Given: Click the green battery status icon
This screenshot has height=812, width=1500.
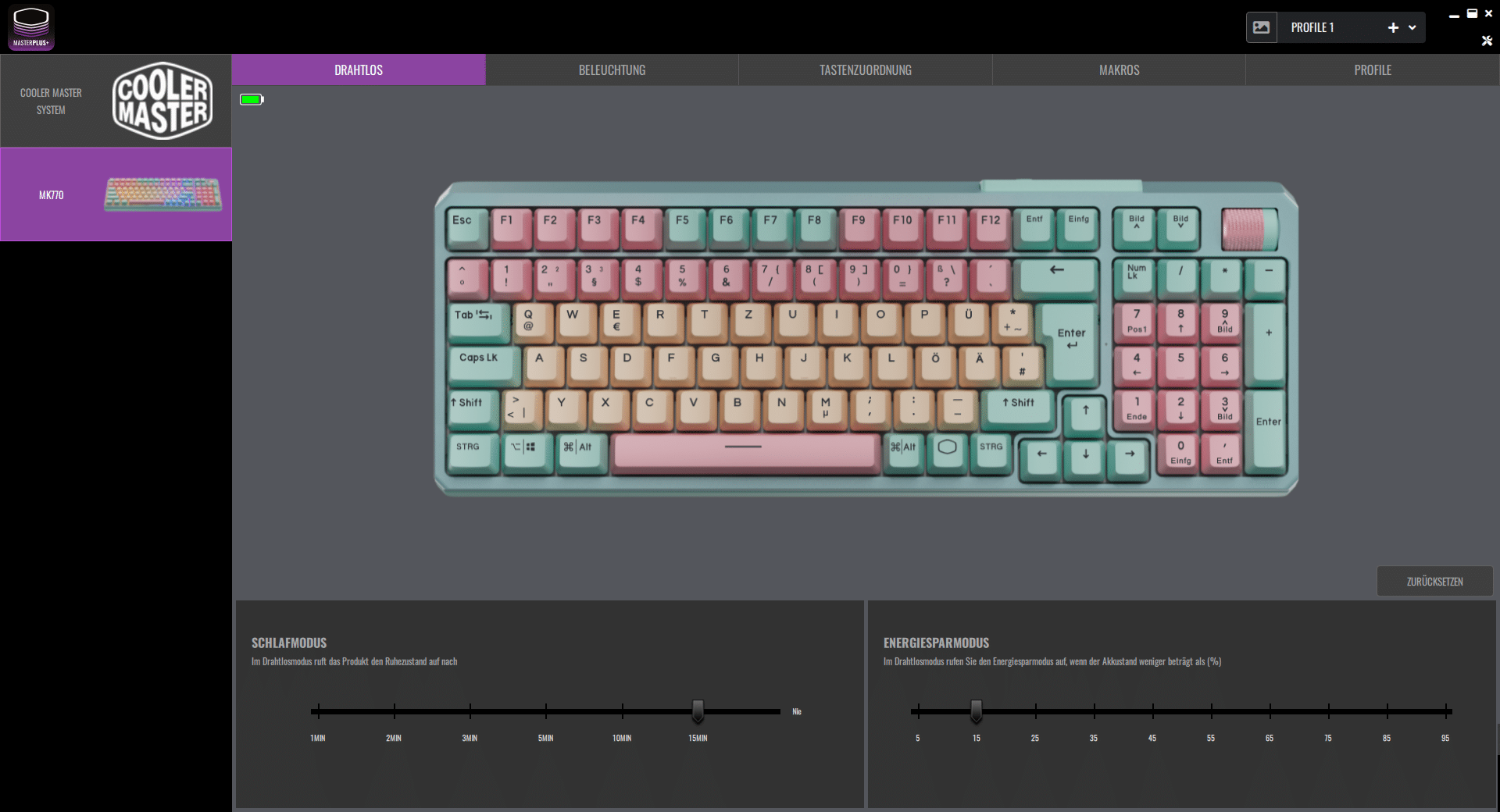Looking at the screenshot, I should coord(252,99).
